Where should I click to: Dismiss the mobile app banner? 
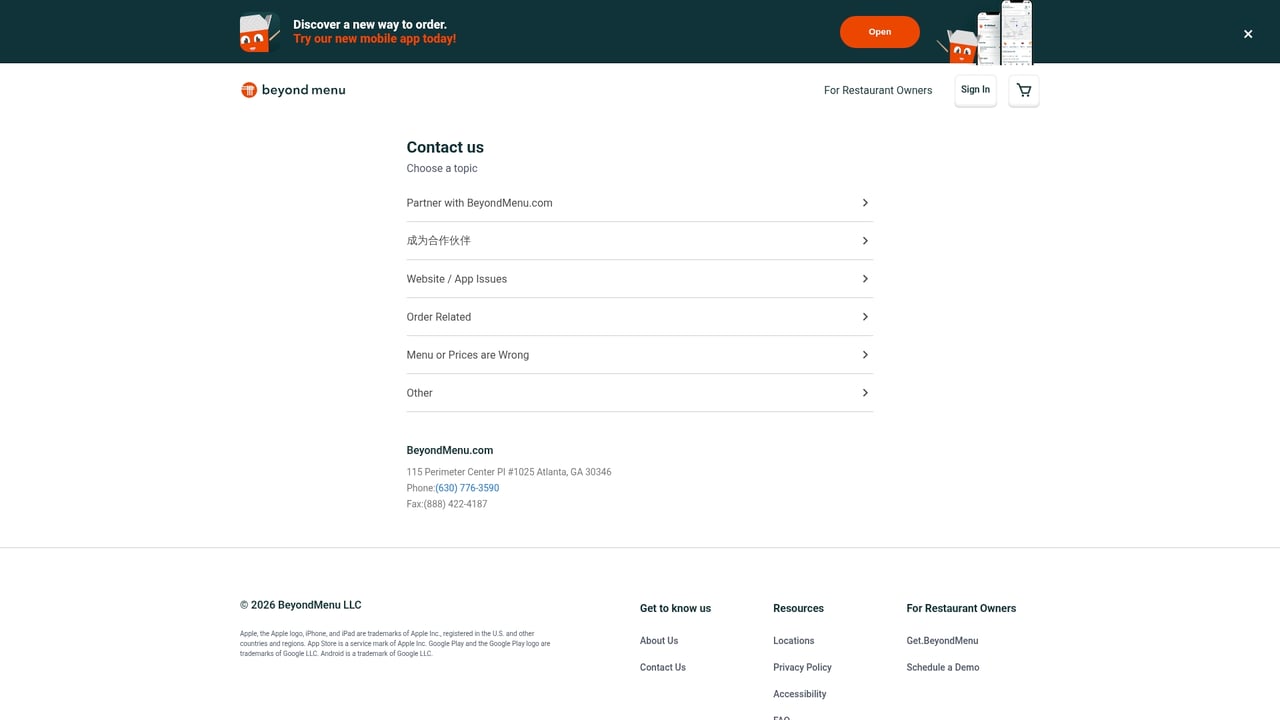[1247, 33]
